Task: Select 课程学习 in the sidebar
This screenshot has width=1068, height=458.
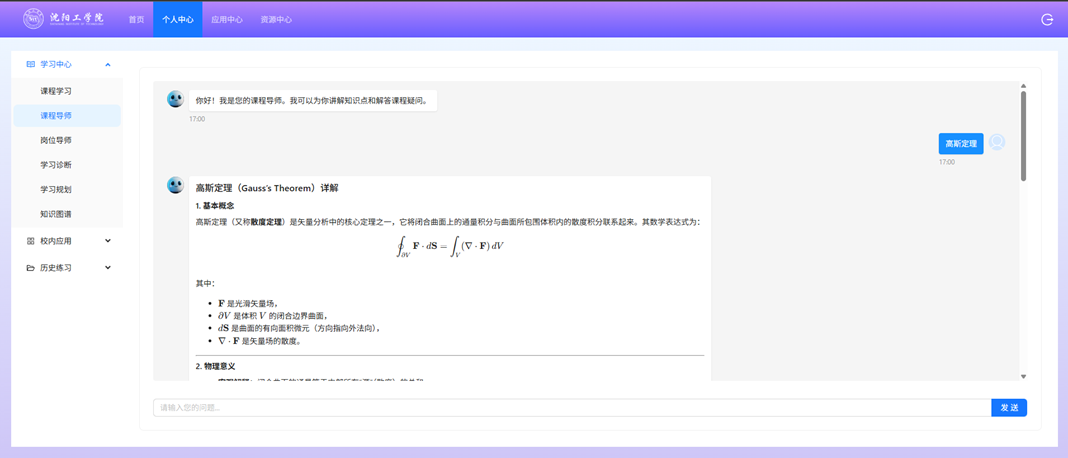Action: [x=56, y=91]
